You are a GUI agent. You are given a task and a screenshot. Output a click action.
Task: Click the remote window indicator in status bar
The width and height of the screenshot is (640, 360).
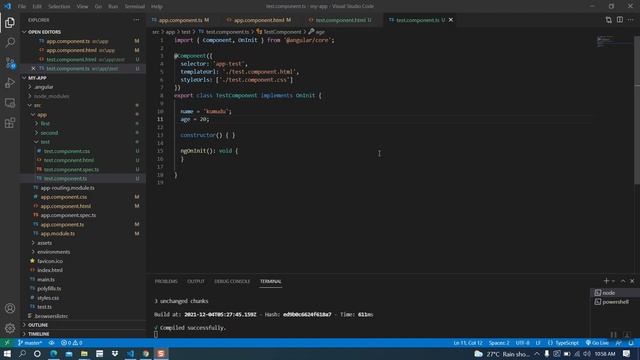coord(7,343)
